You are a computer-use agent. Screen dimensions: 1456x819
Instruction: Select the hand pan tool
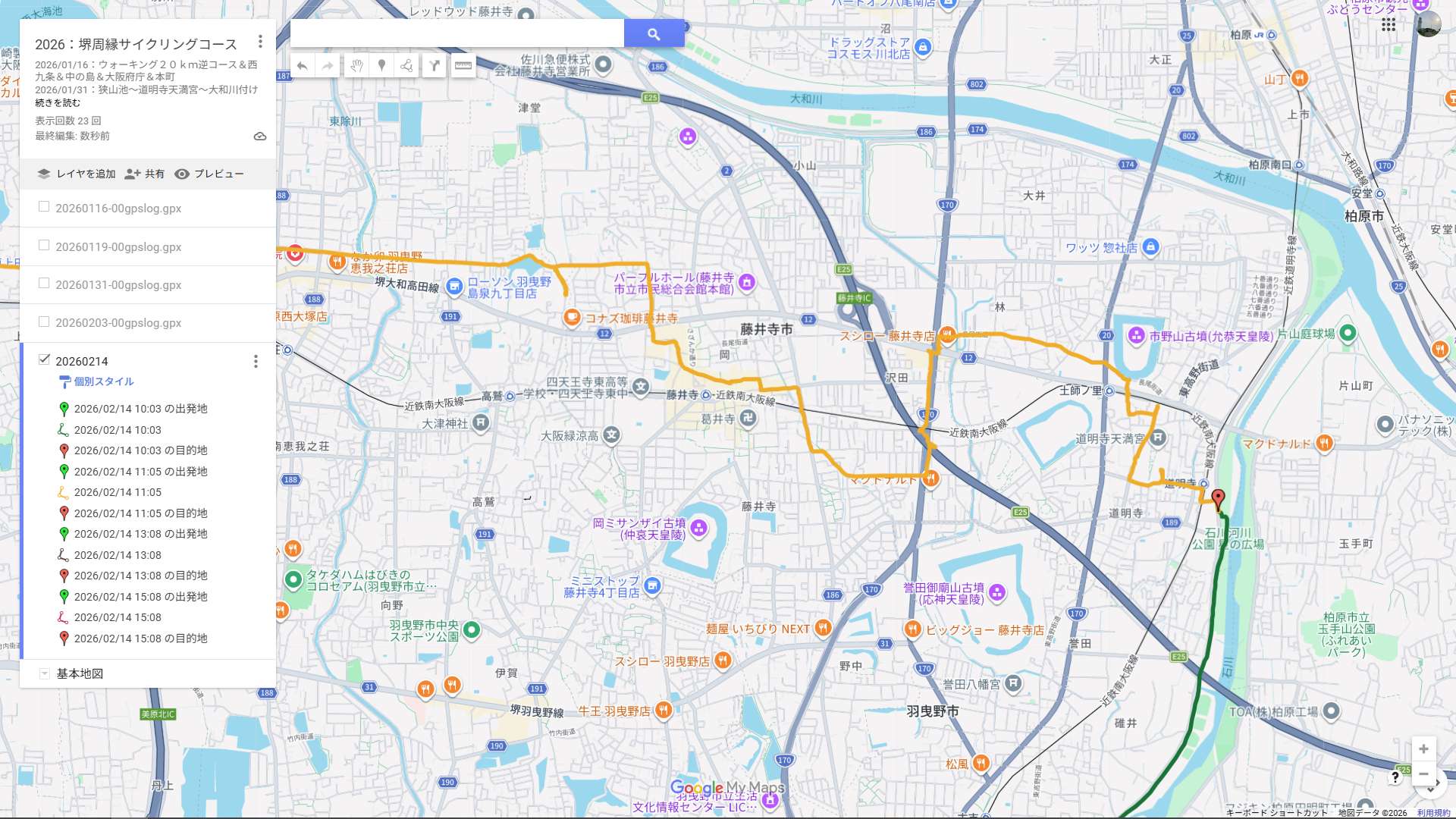coord(356,66)
